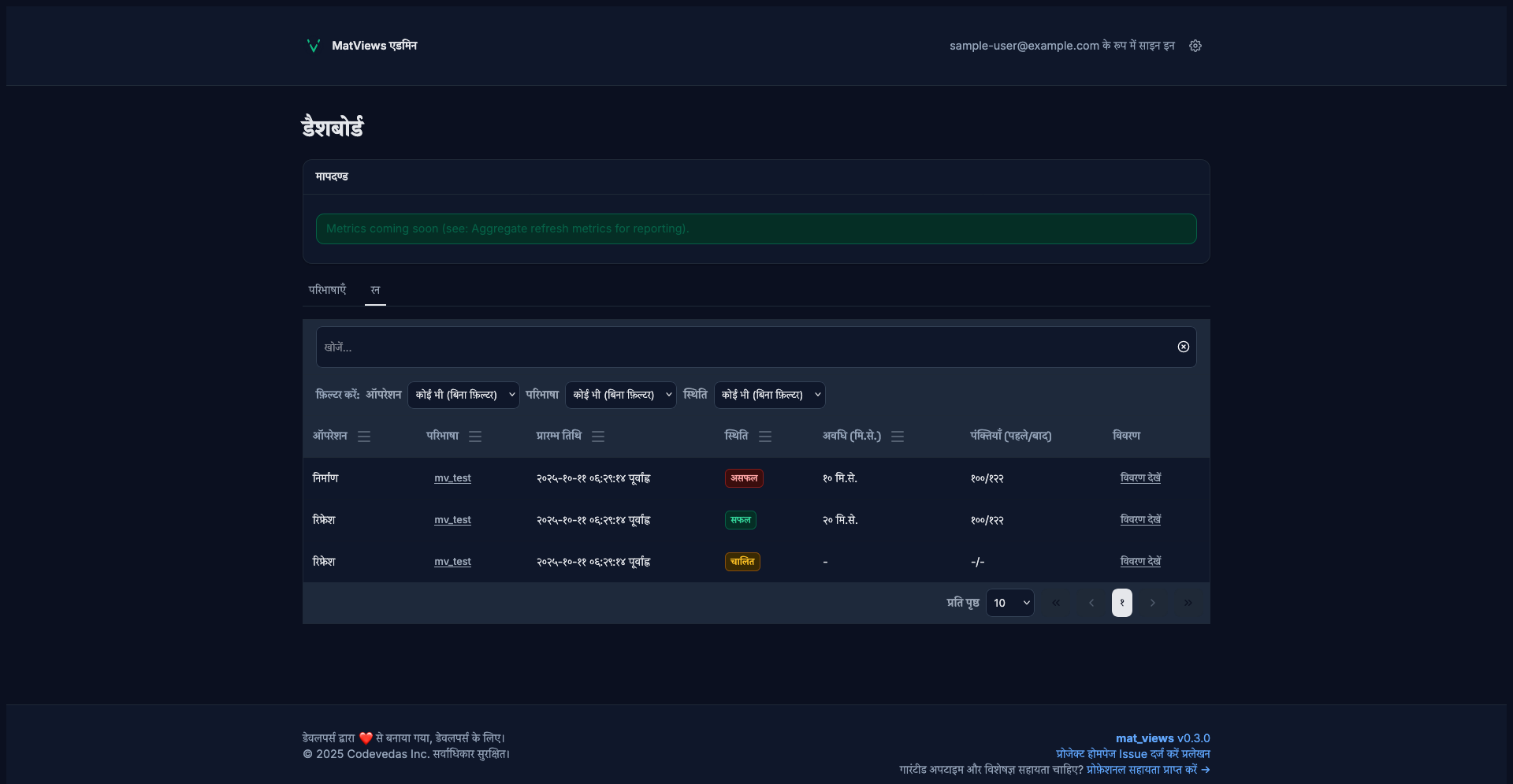Open the परिभाषा filter dropdown

point(621,395)
